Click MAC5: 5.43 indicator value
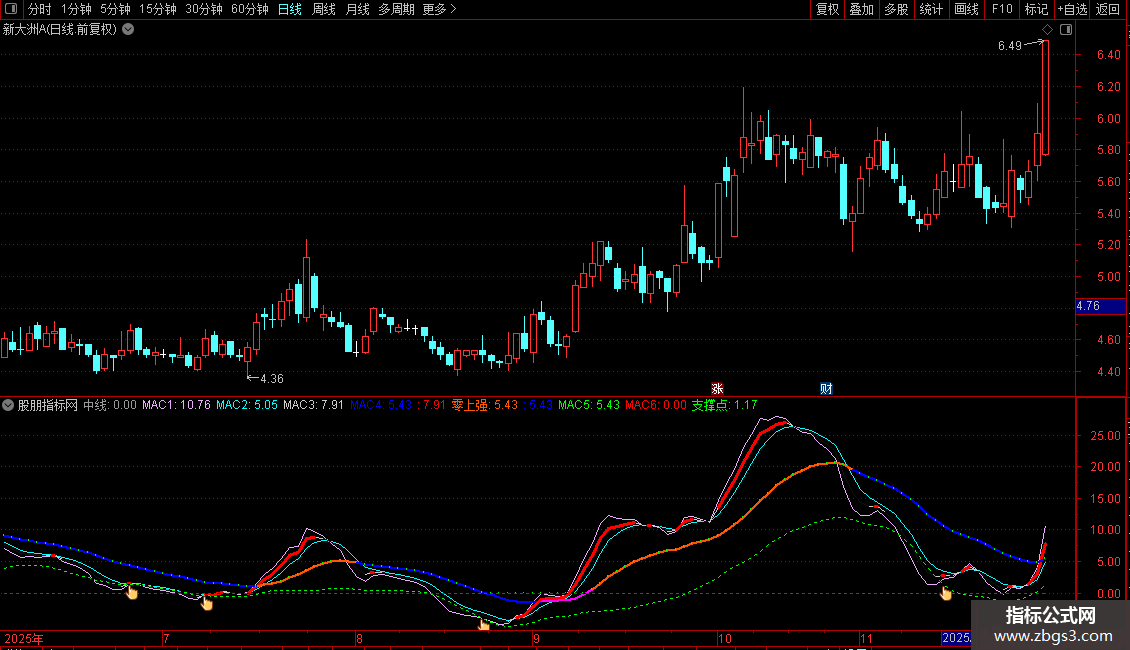The height and width of the screenshot is (650, 1130). [589, 405]
